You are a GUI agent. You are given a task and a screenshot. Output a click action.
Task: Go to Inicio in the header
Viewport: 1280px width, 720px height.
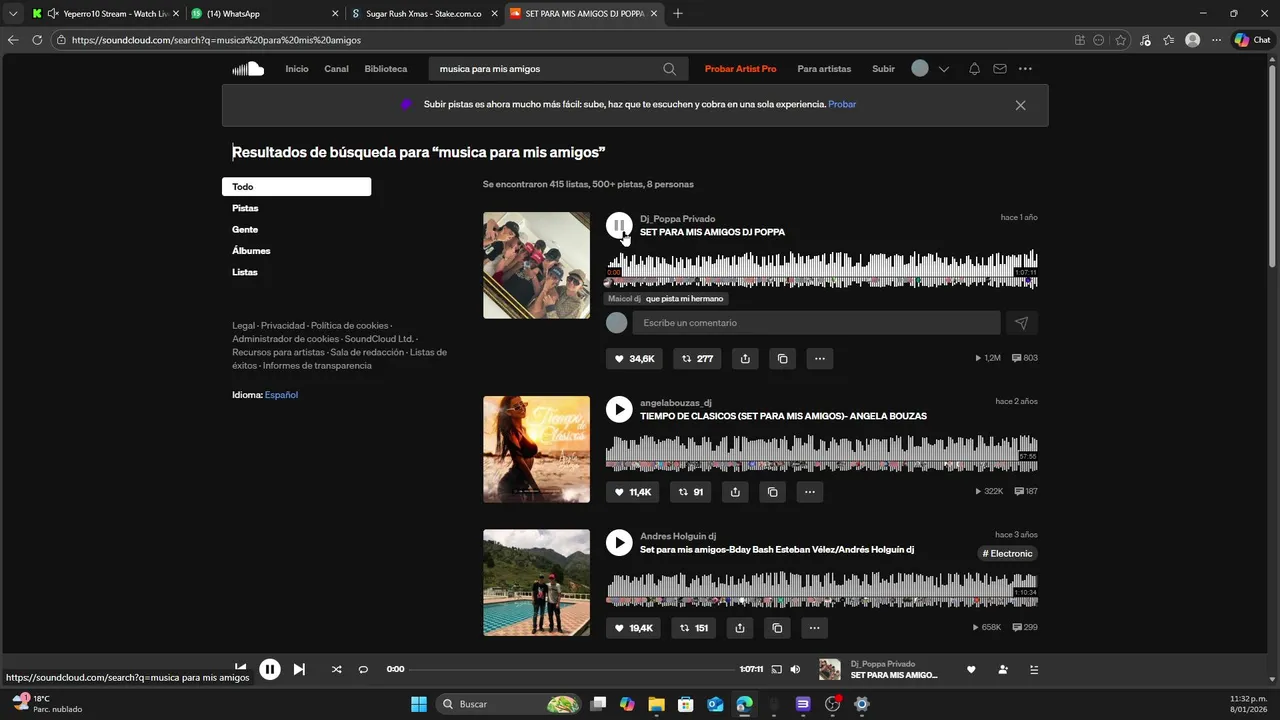point(297,69)
